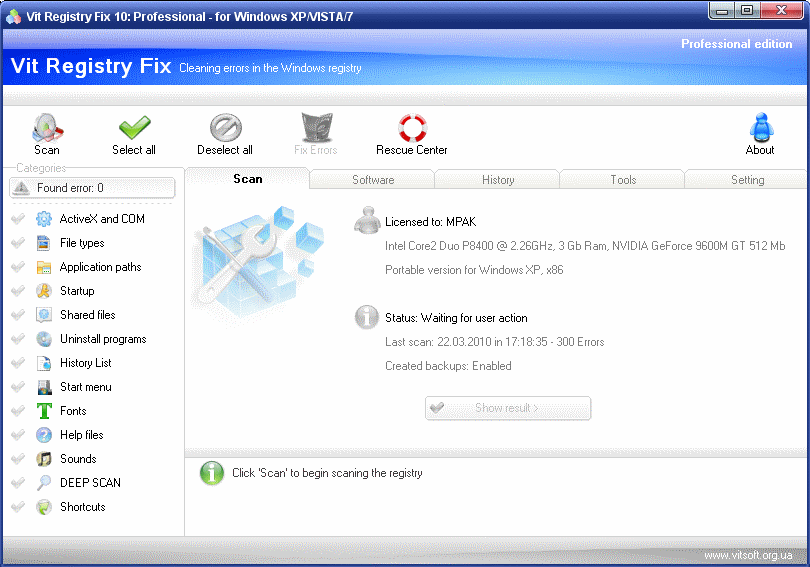Screen dimensions: 810x567
Task: Select the Application paths label
Action: click(x=101, y=267)
